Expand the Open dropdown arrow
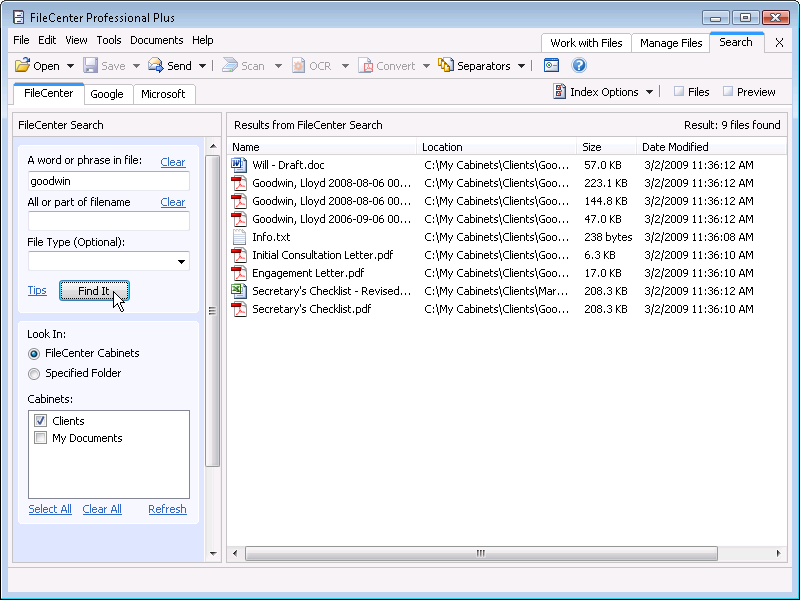 (x=70, y=66)
